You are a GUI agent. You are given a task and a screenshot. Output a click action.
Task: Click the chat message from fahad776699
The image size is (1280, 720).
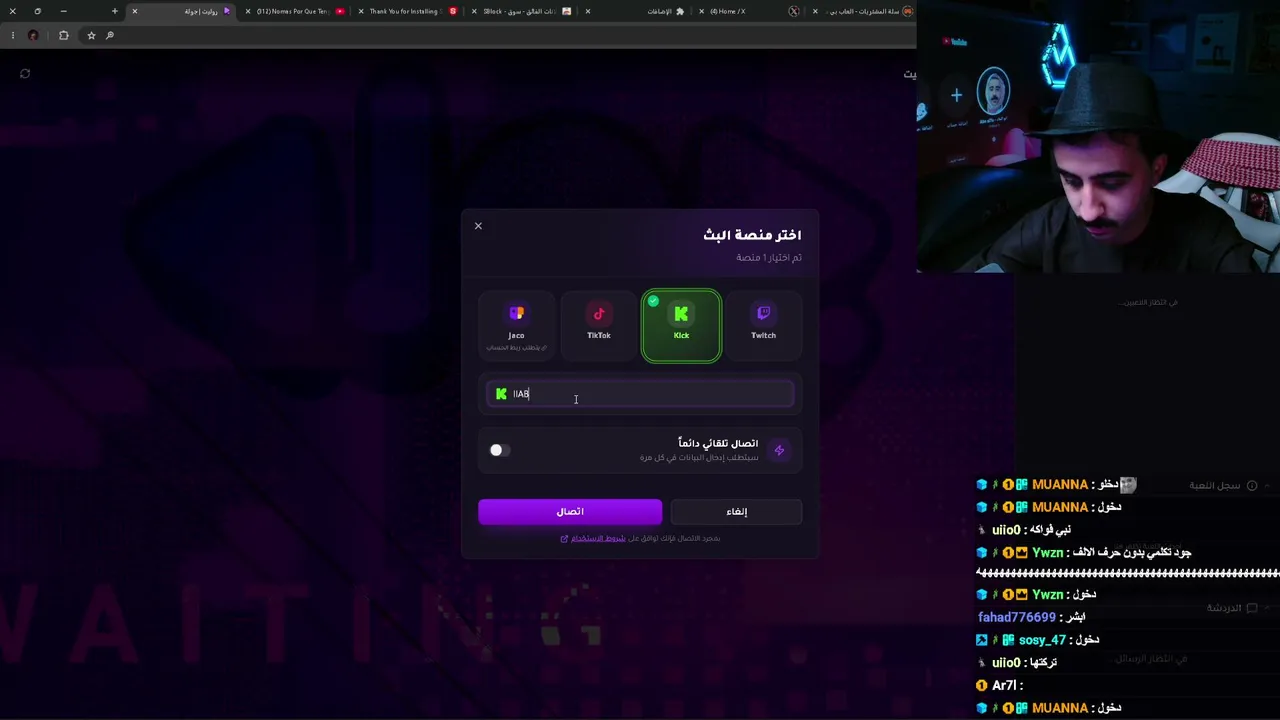[1031, 617]
